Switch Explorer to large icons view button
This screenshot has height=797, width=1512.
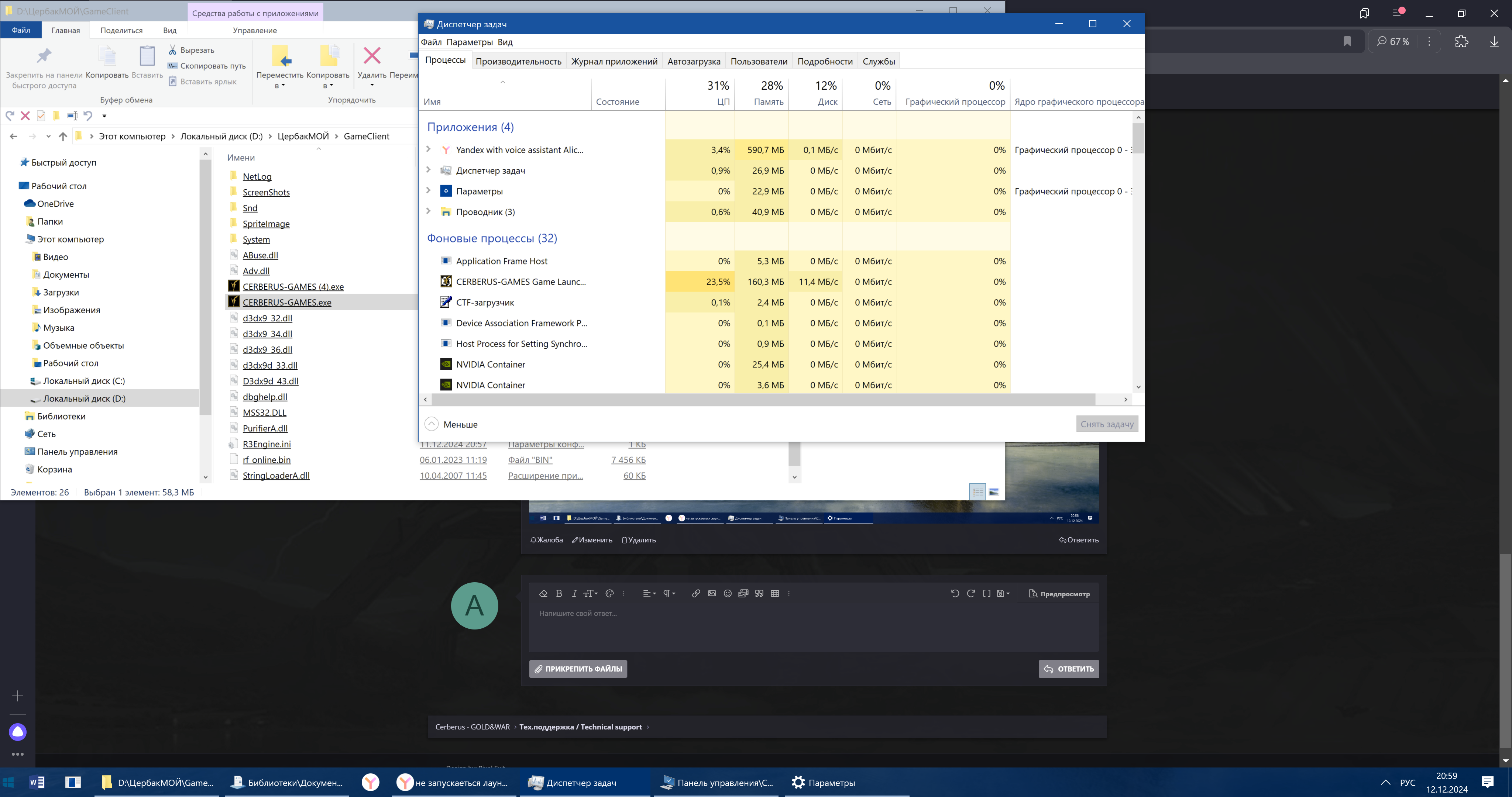point(994,492)
